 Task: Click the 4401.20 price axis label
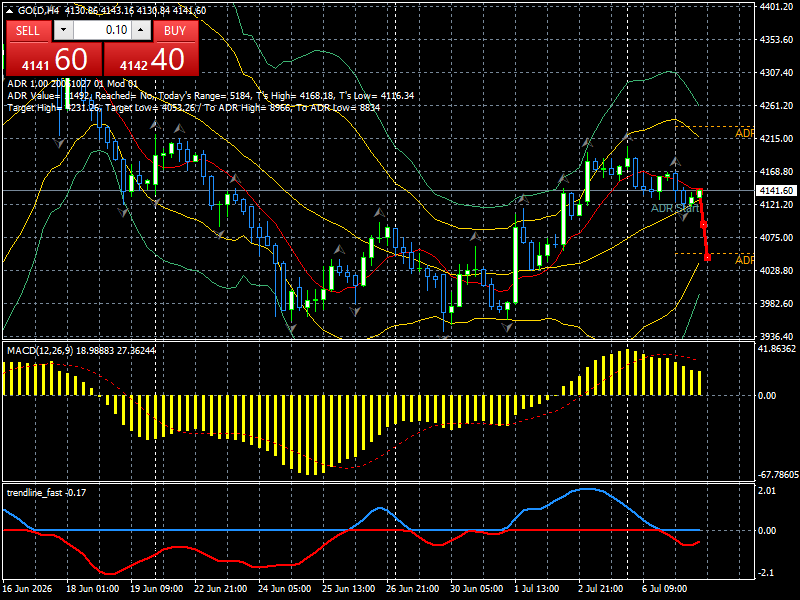click(776, 7)
